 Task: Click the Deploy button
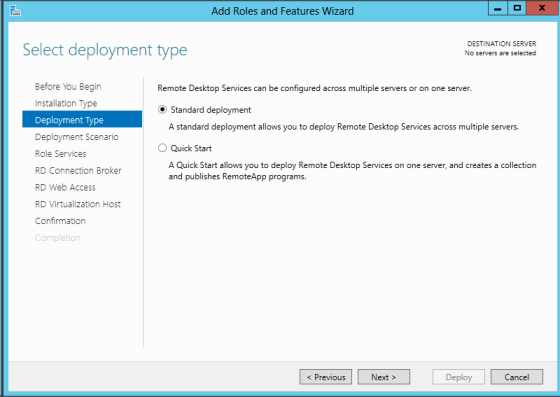coord(459,377)
